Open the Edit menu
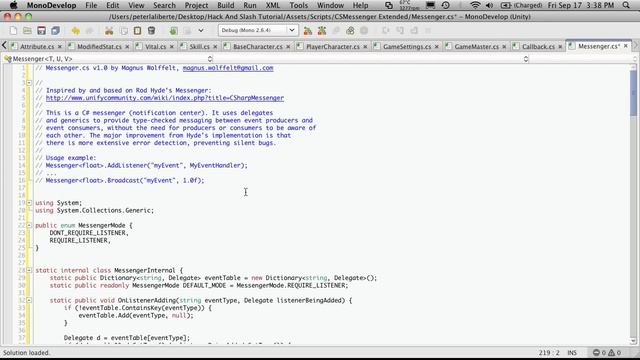This screenshot has height=360, width=640. tap(113, 5)
